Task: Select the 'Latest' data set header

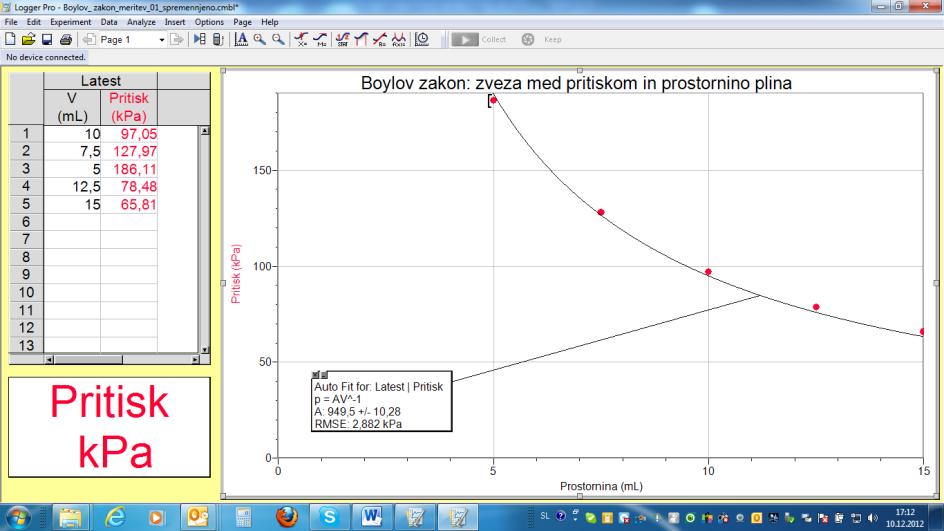Action: click(101, 81)
